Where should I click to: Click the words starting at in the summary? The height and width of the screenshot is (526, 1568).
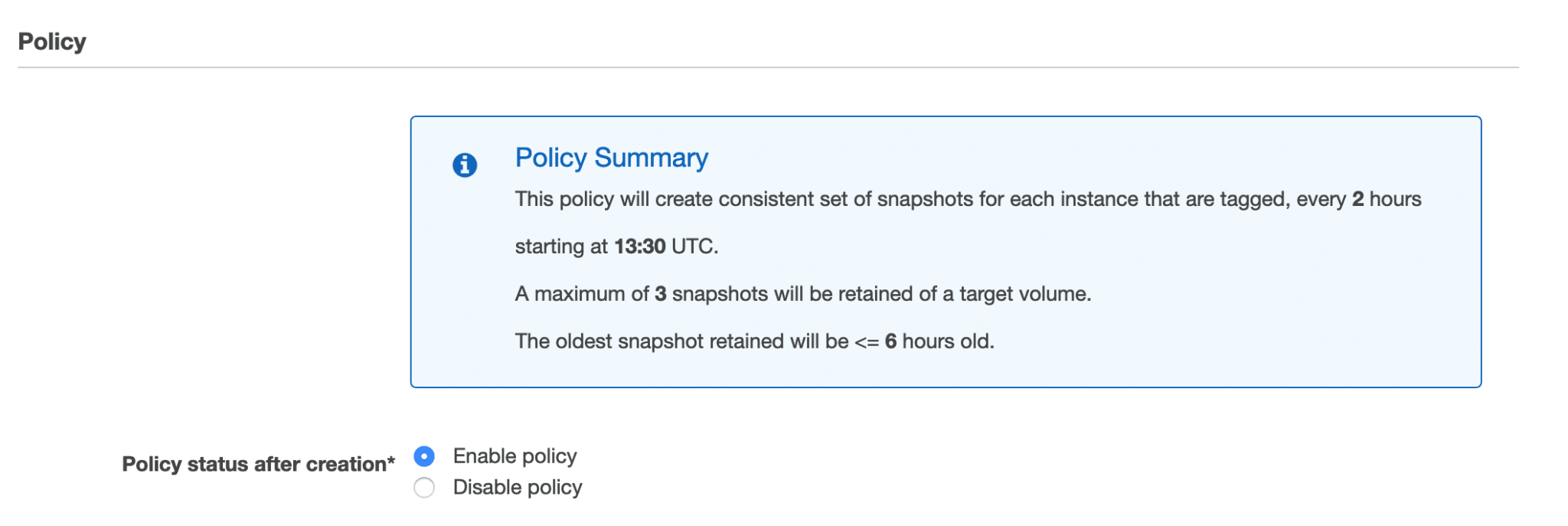tap(560, 247)
